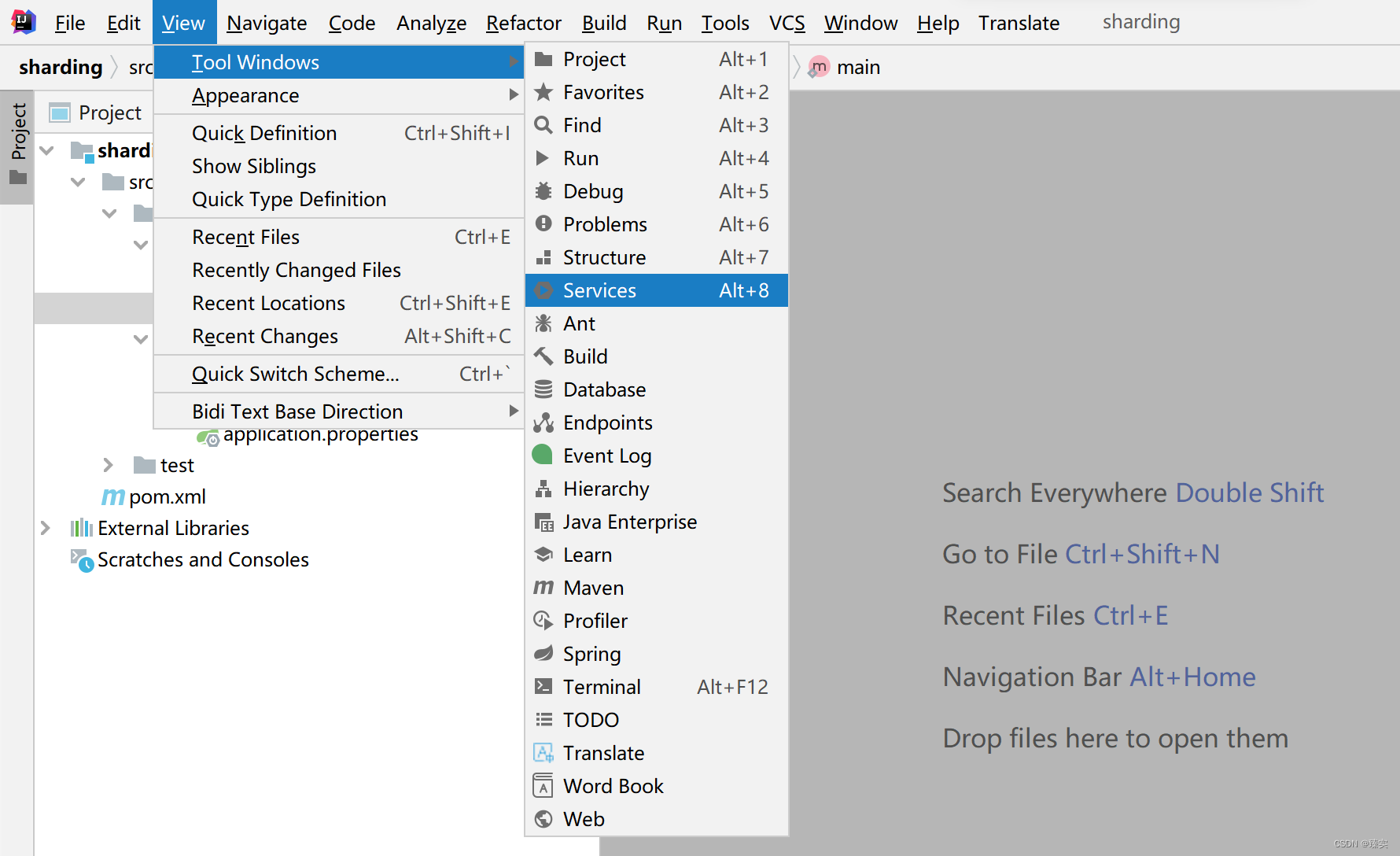The image size is (1400, 856).
Task: Select Scratches and Consoles node
Action: click(x=203, y=559)
